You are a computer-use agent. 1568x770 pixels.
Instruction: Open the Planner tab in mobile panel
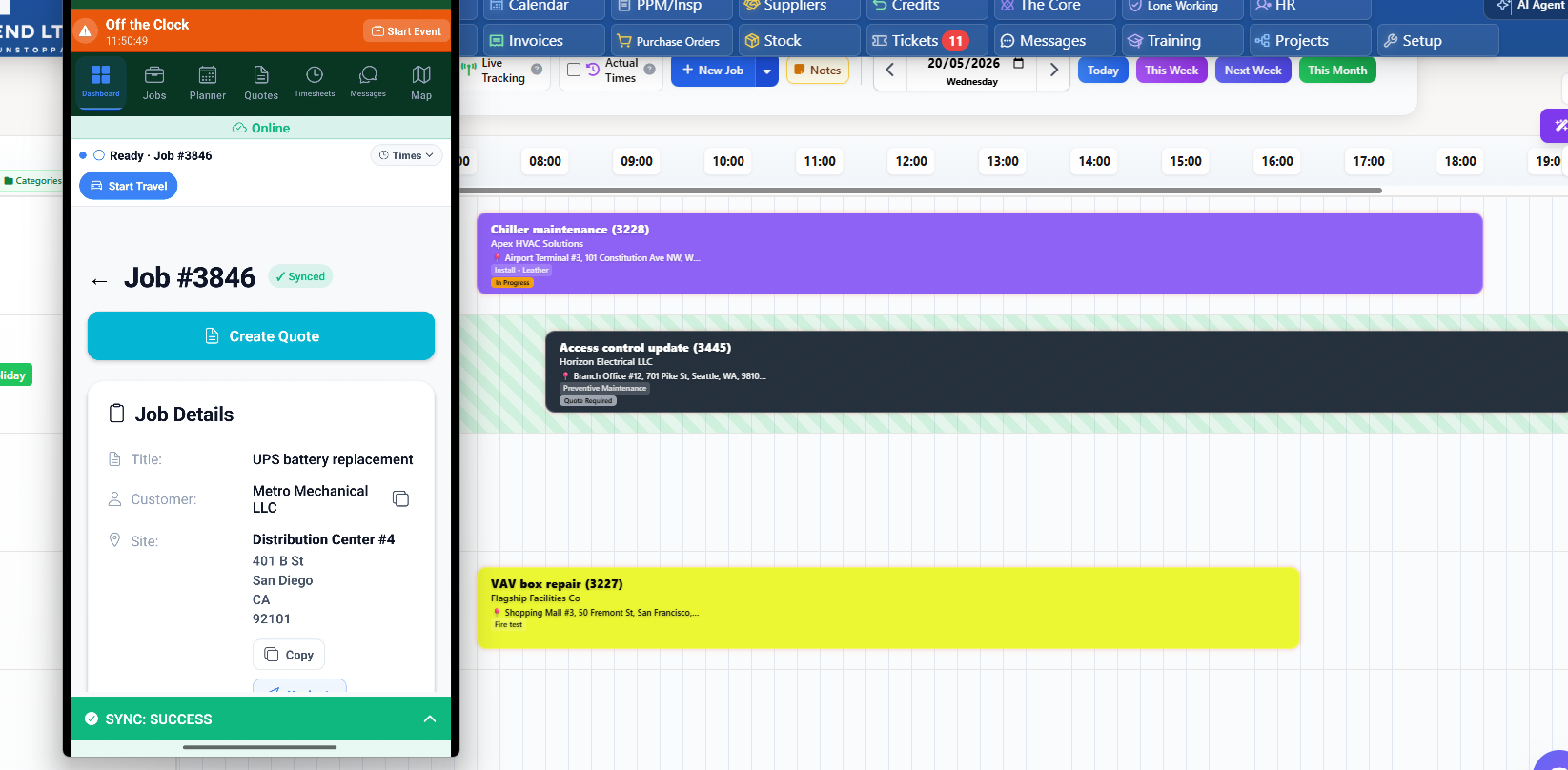pos(208,82)
